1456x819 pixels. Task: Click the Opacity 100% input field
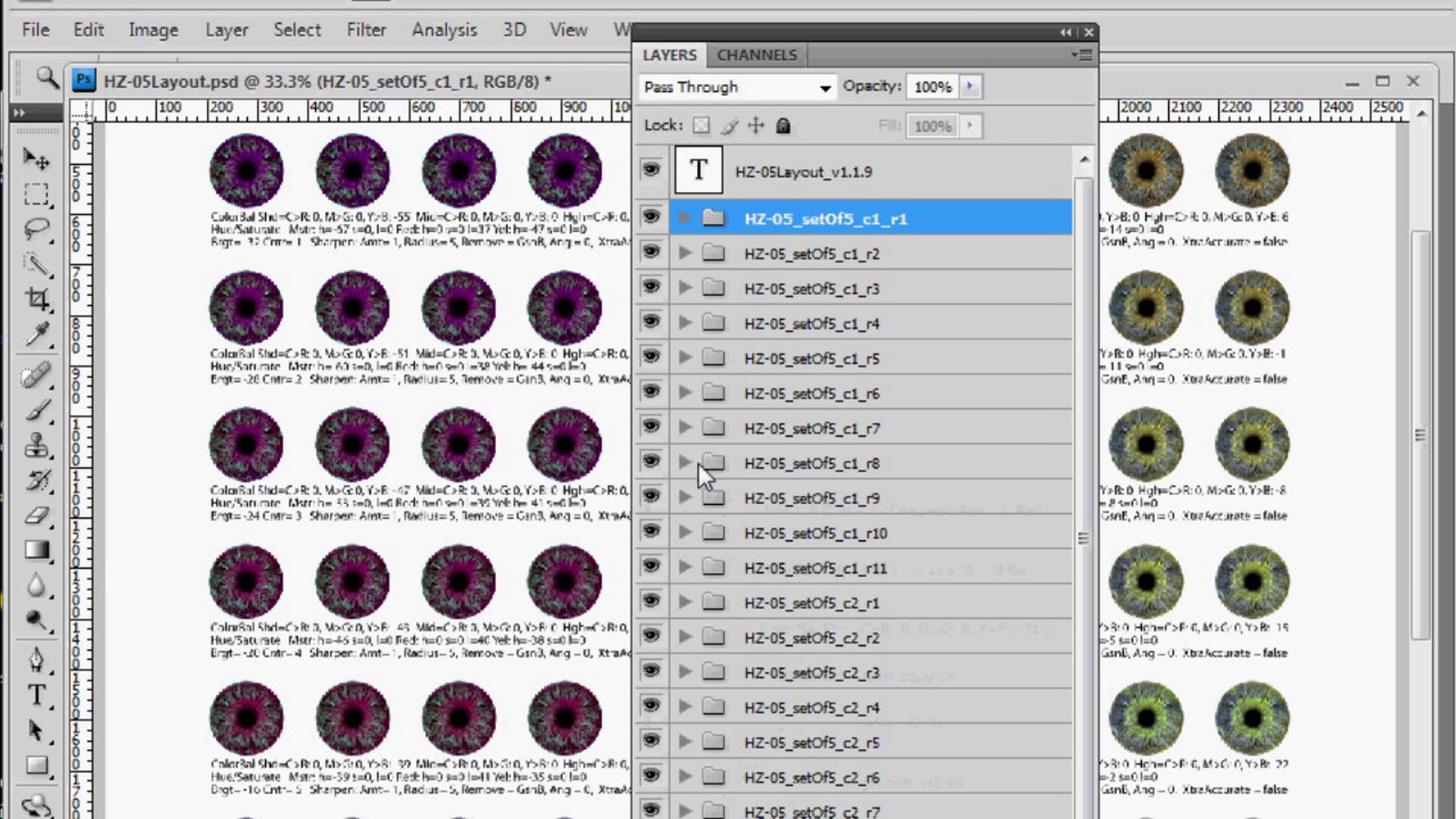click(932, 87)
